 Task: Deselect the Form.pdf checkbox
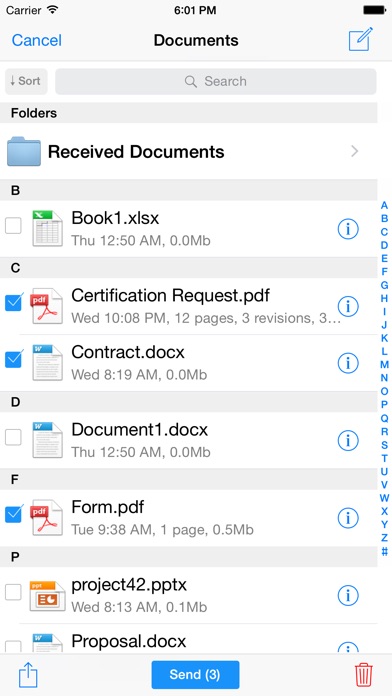pyautogui.click(x=13, y=513)
